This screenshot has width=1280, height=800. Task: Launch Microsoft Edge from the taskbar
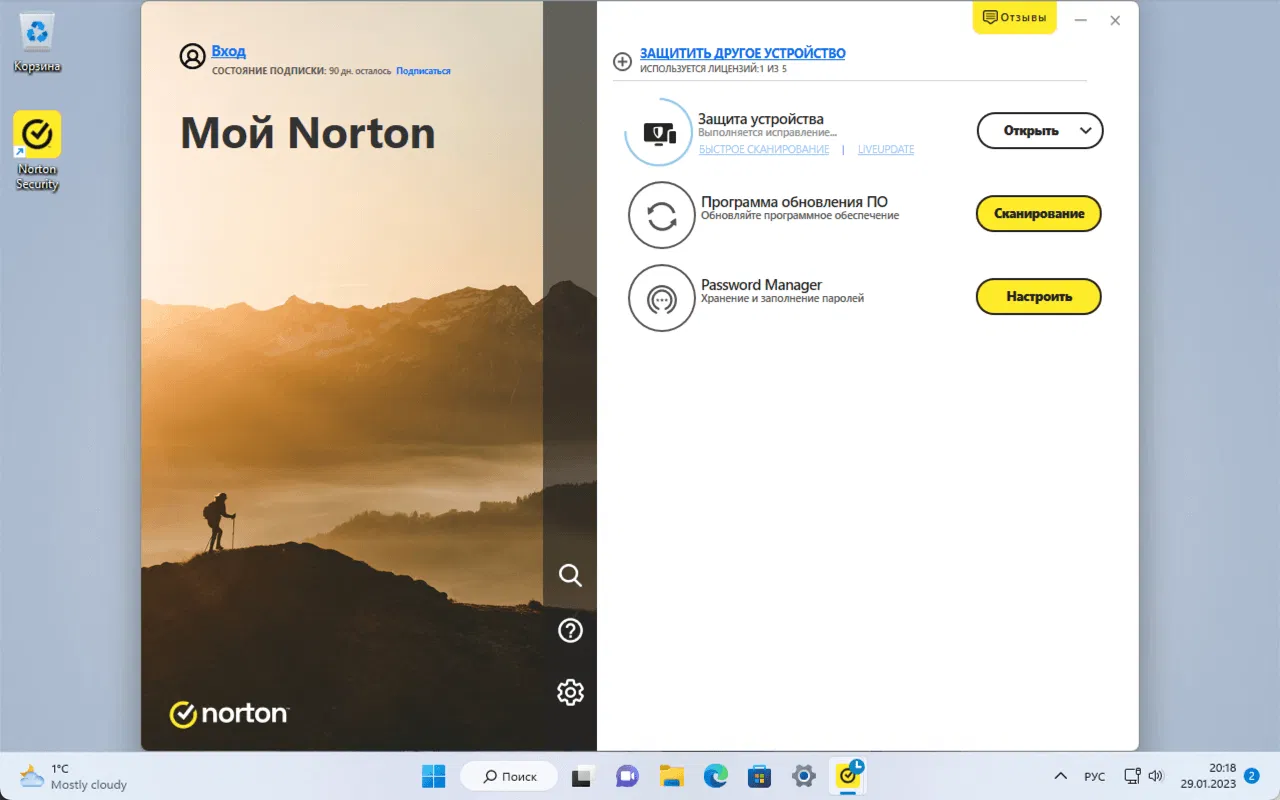(x=715, y=776)
